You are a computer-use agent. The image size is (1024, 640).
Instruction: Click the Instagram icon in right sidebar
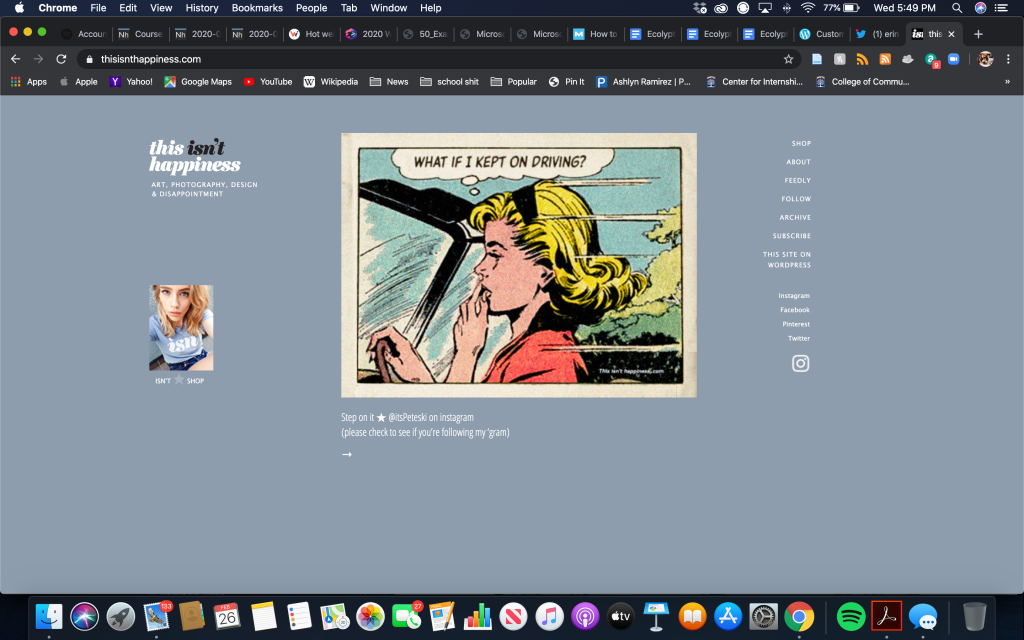(x=800, y=363)
